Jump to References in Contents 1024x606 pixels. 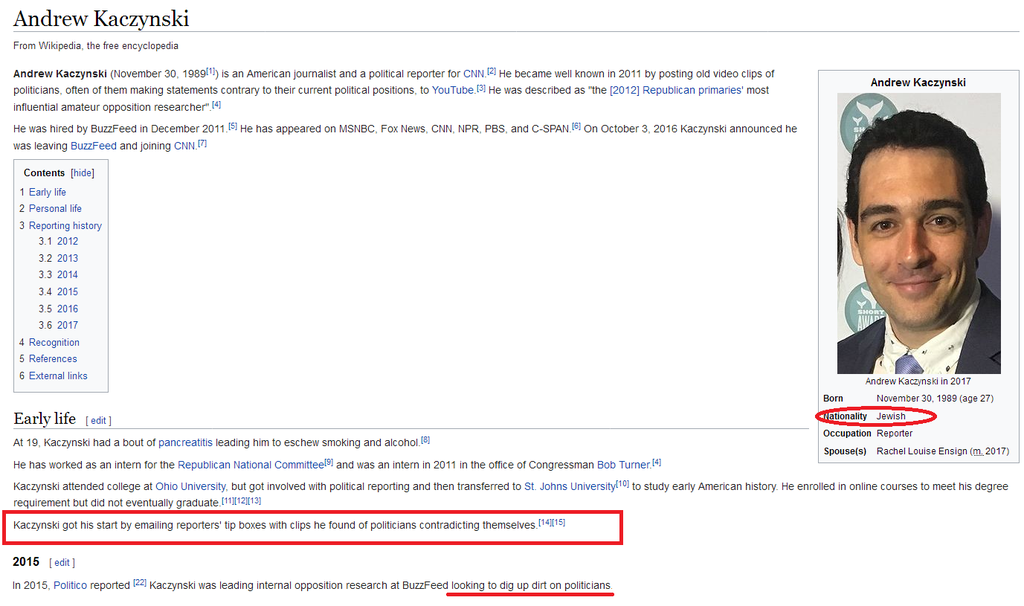(x=53, y=359)
